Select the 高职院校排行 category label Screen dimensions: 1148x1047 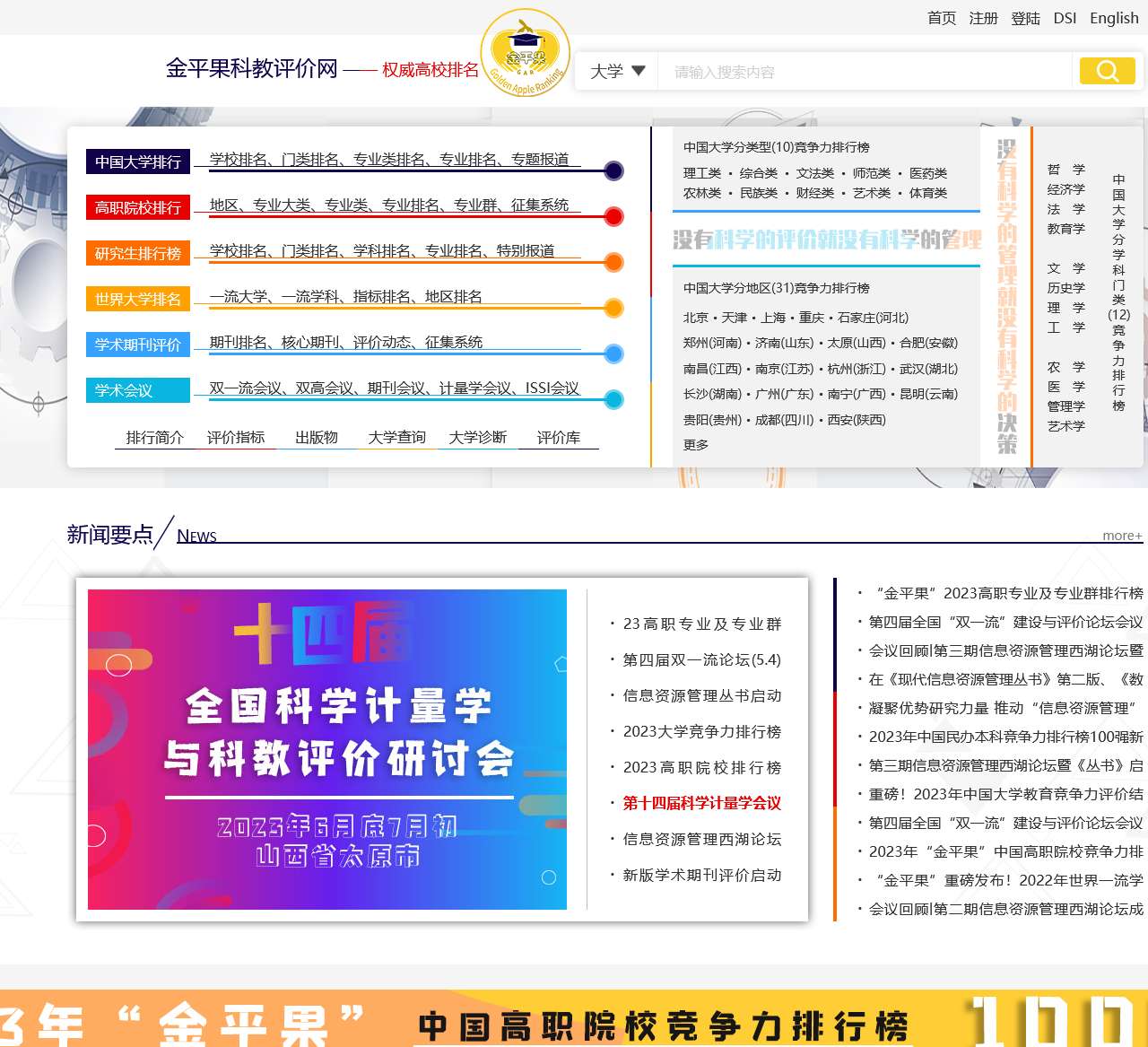pyautogui.click(x=138, y=207)
